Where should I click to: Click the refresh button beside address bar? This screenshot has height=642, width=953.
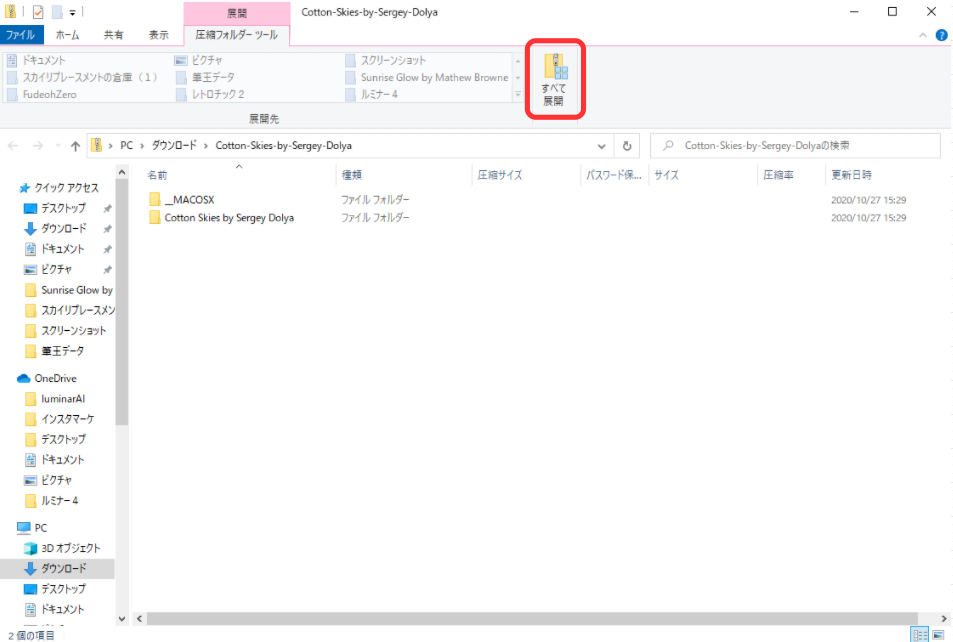[627, 146]
